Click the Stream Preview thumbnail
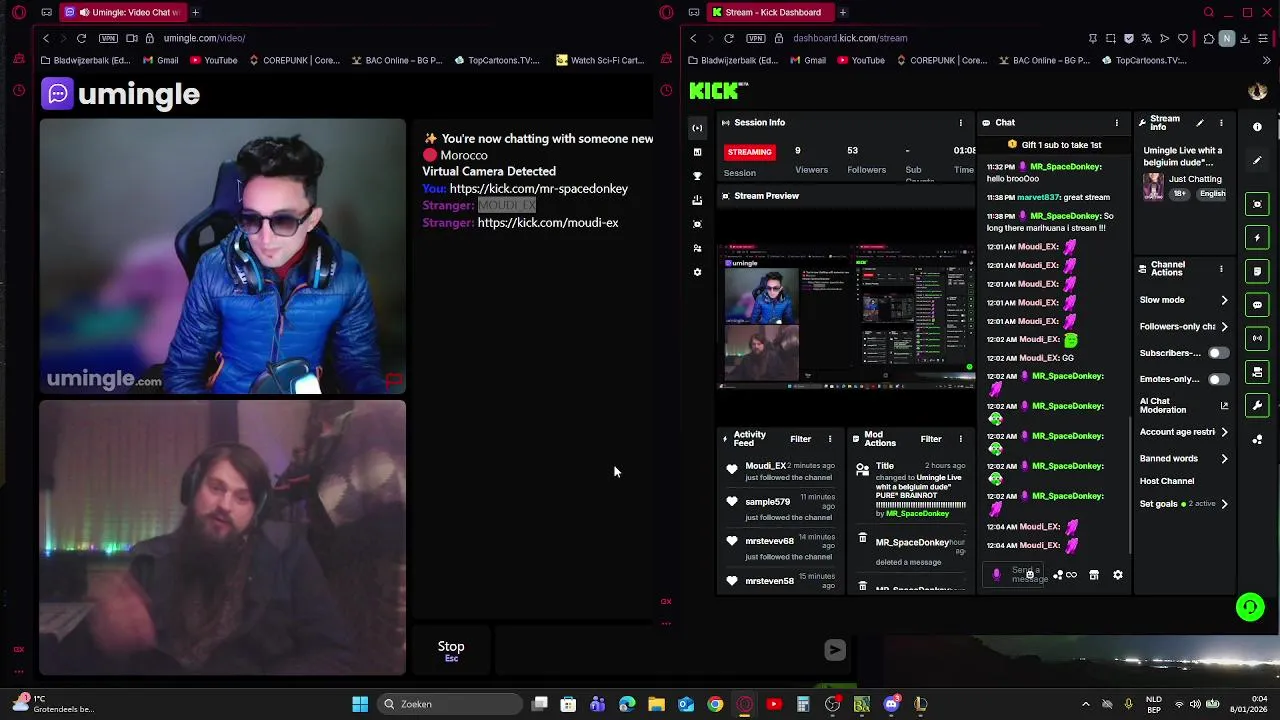The height and width of the screenshot is (720, 1280). pyautogui.click(x=847, y=315)
